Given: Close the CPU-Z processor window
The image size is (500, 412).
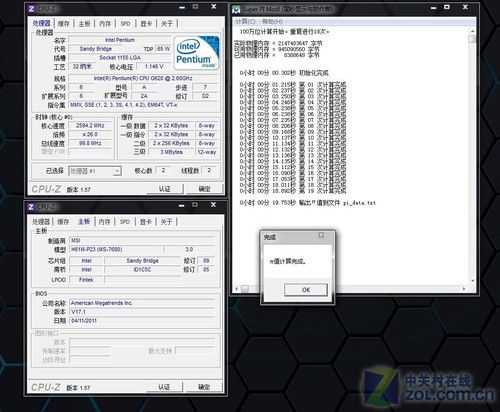Looking at the screenshot, I should (x=214, y=7).
